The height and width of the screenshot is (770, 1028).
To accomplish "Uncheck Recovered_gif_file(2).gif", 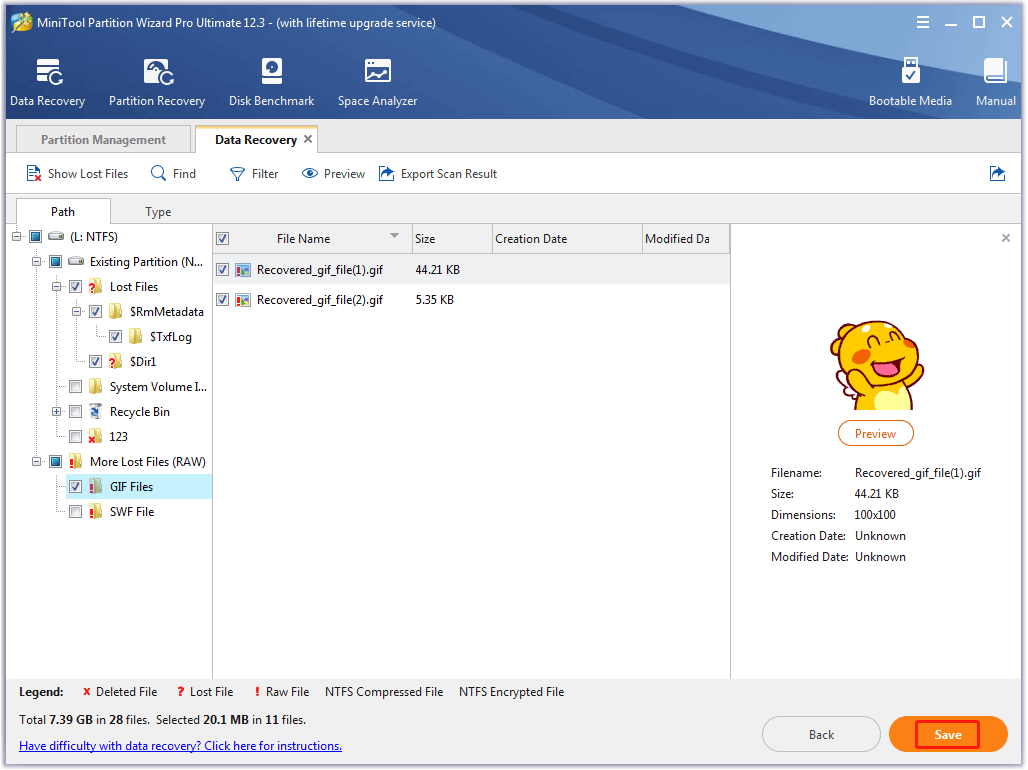I will (x=222, y=299).
